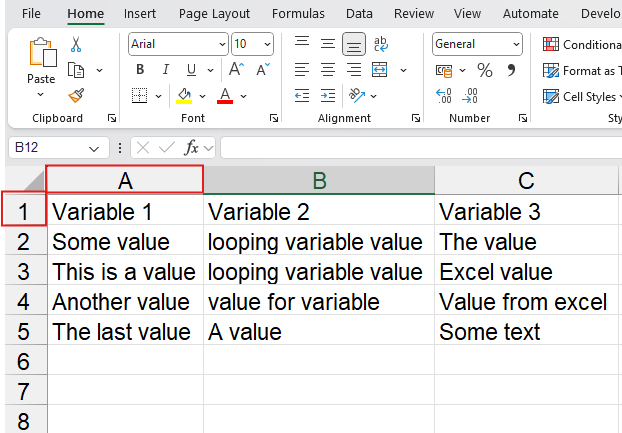Open Font group dialog launcher

tap(274, 118)
